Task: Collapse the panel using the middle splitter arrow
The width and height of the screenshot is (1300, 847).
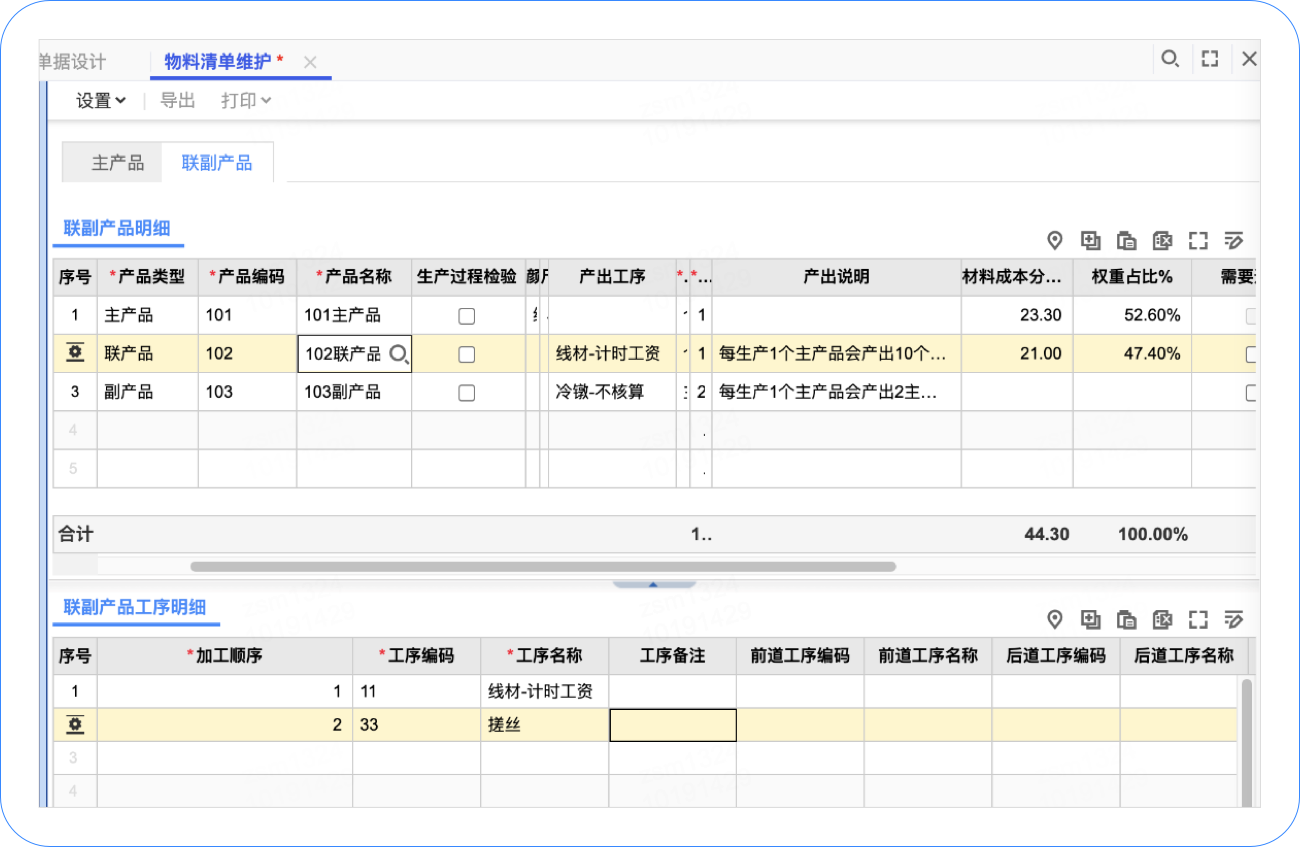Action: pos(652,584)
